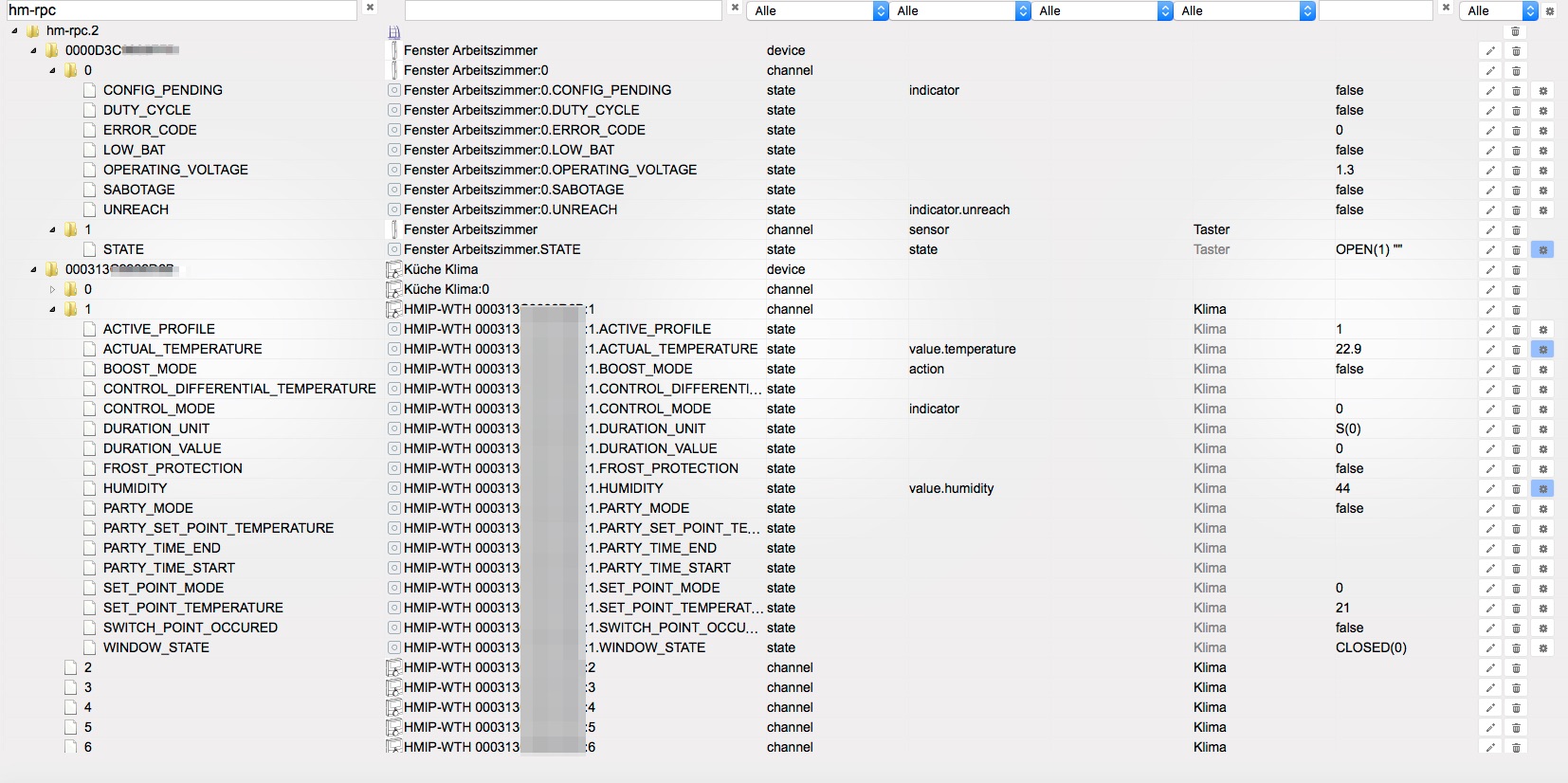Click the indicator.unreach role cell

point(959,209)
